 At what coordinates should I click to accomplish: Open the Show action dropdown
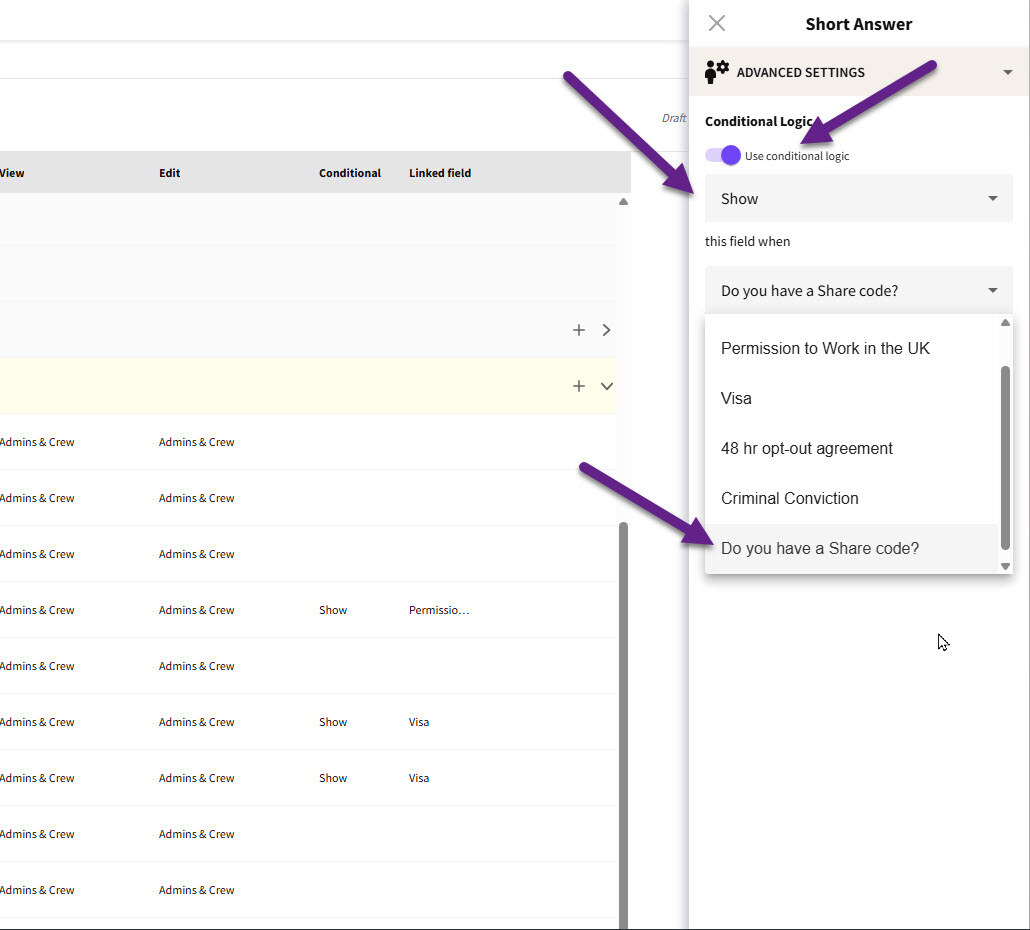tap(859, 198)
